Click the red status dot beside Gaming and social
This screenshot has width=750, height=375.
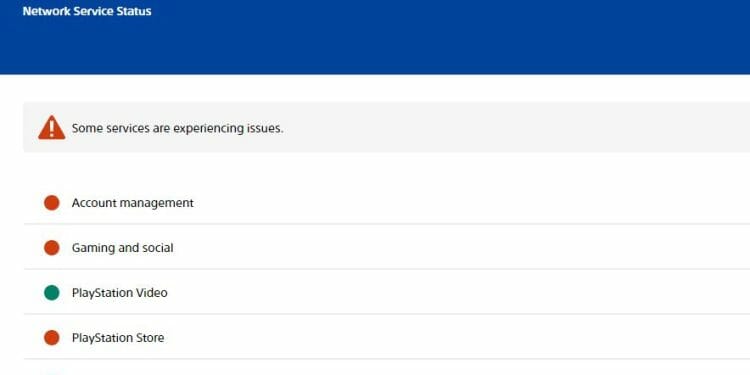coord(52,248)
